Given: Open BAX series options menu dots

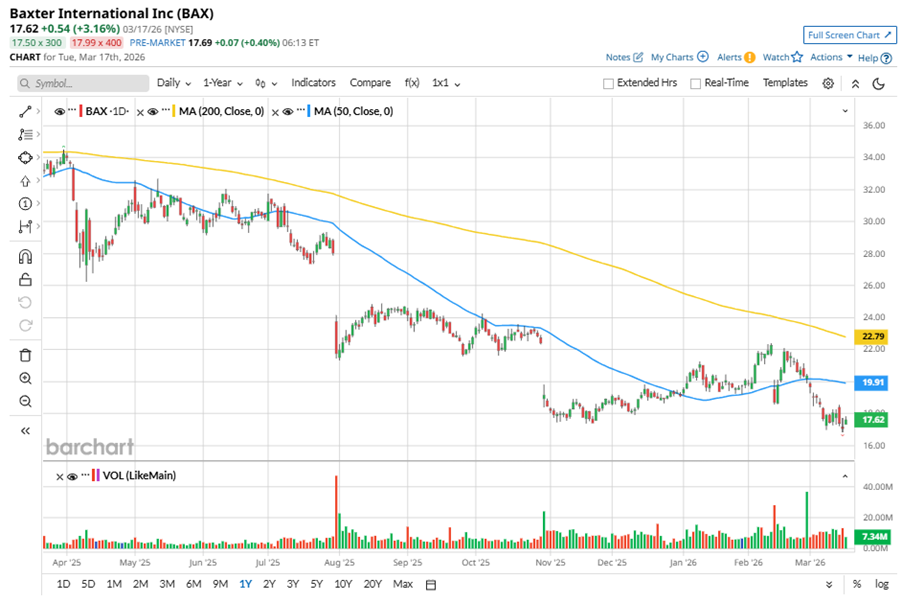Looking at the screenshot, I should tap(72, 109).
